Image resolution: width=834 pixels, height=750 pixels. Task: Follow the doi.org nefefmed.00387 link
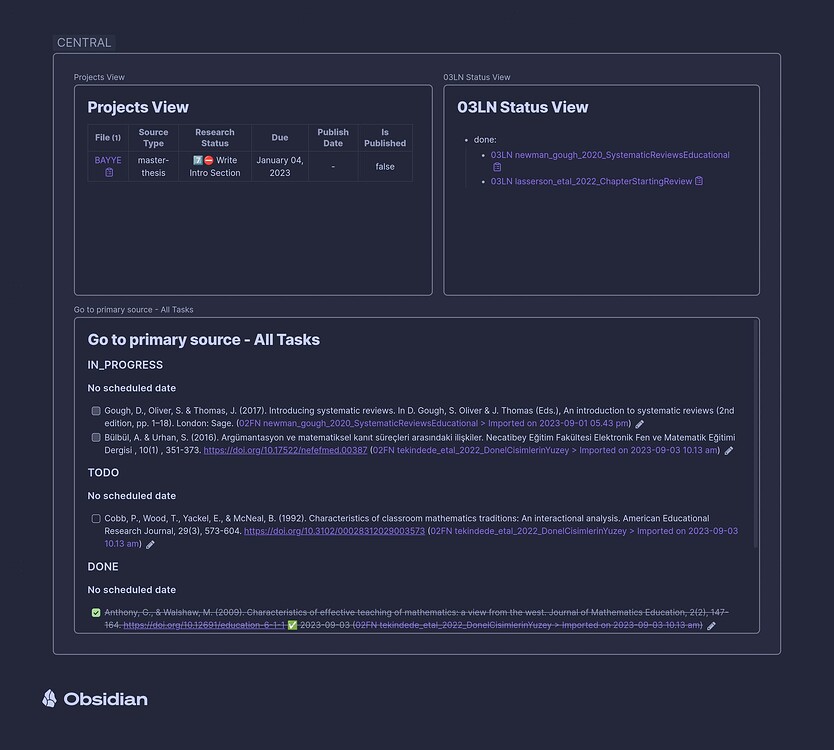click(x=285, y=451)
